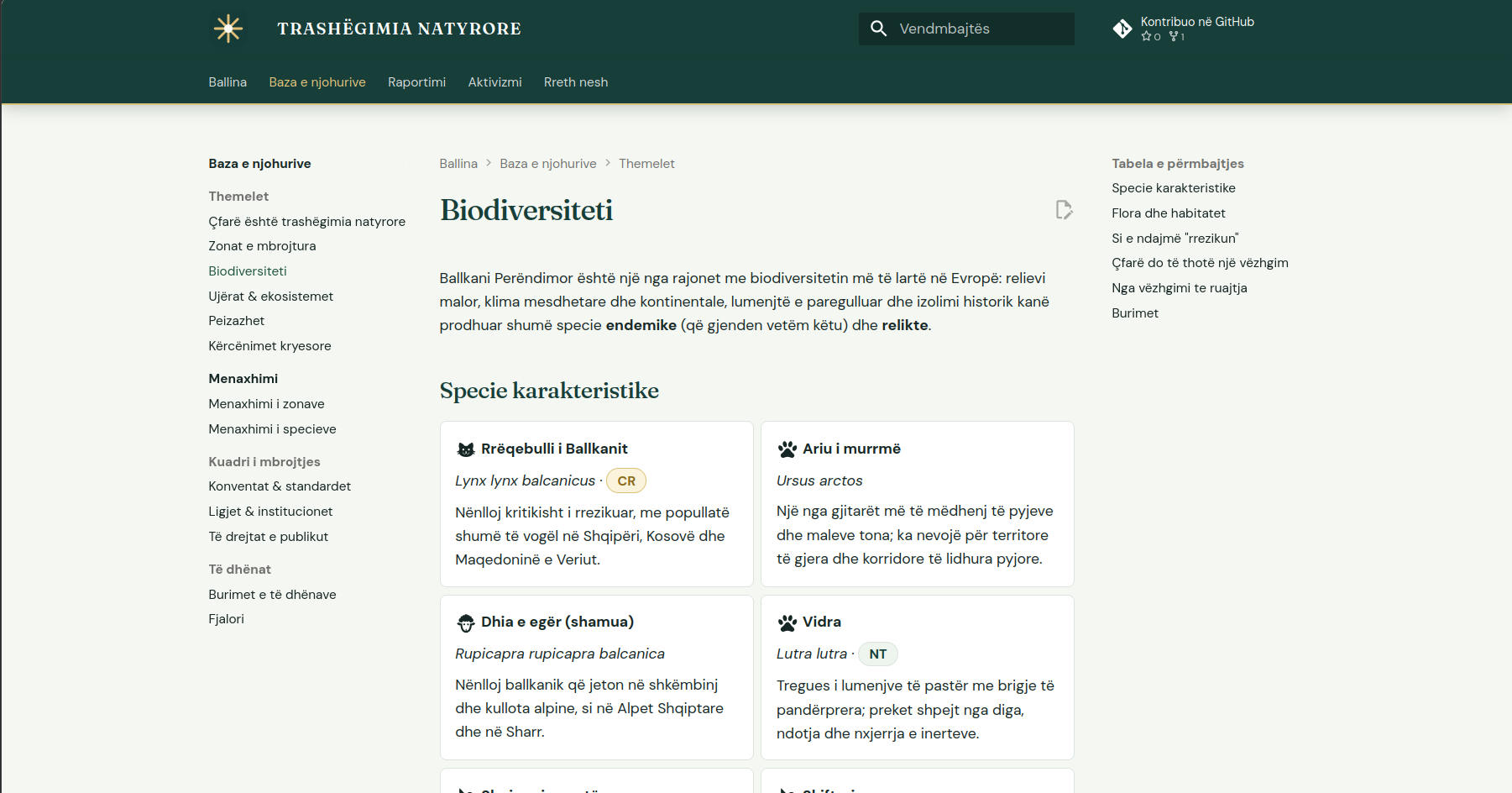Open Peizazhet sidebar link
This screenshot has width=1512, height=793.
(x=237, y=321)
